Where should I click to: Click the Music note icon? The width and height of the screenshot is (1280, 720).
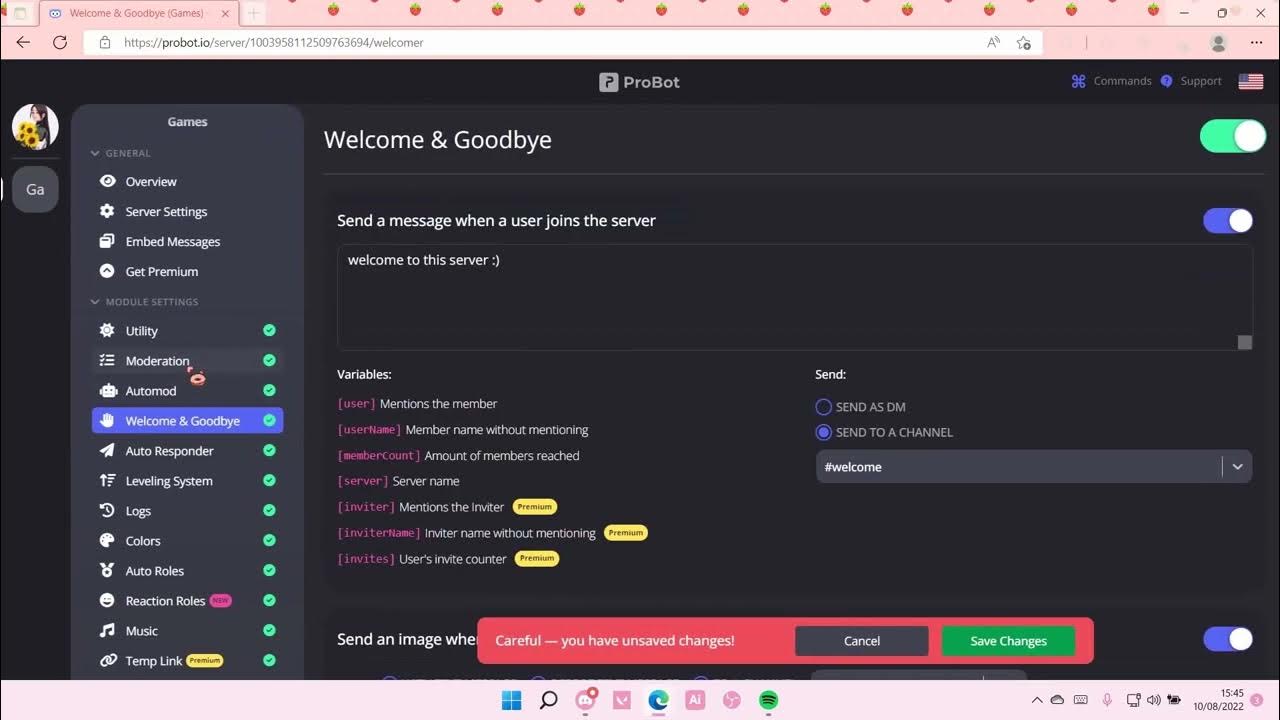click(107, 631)
